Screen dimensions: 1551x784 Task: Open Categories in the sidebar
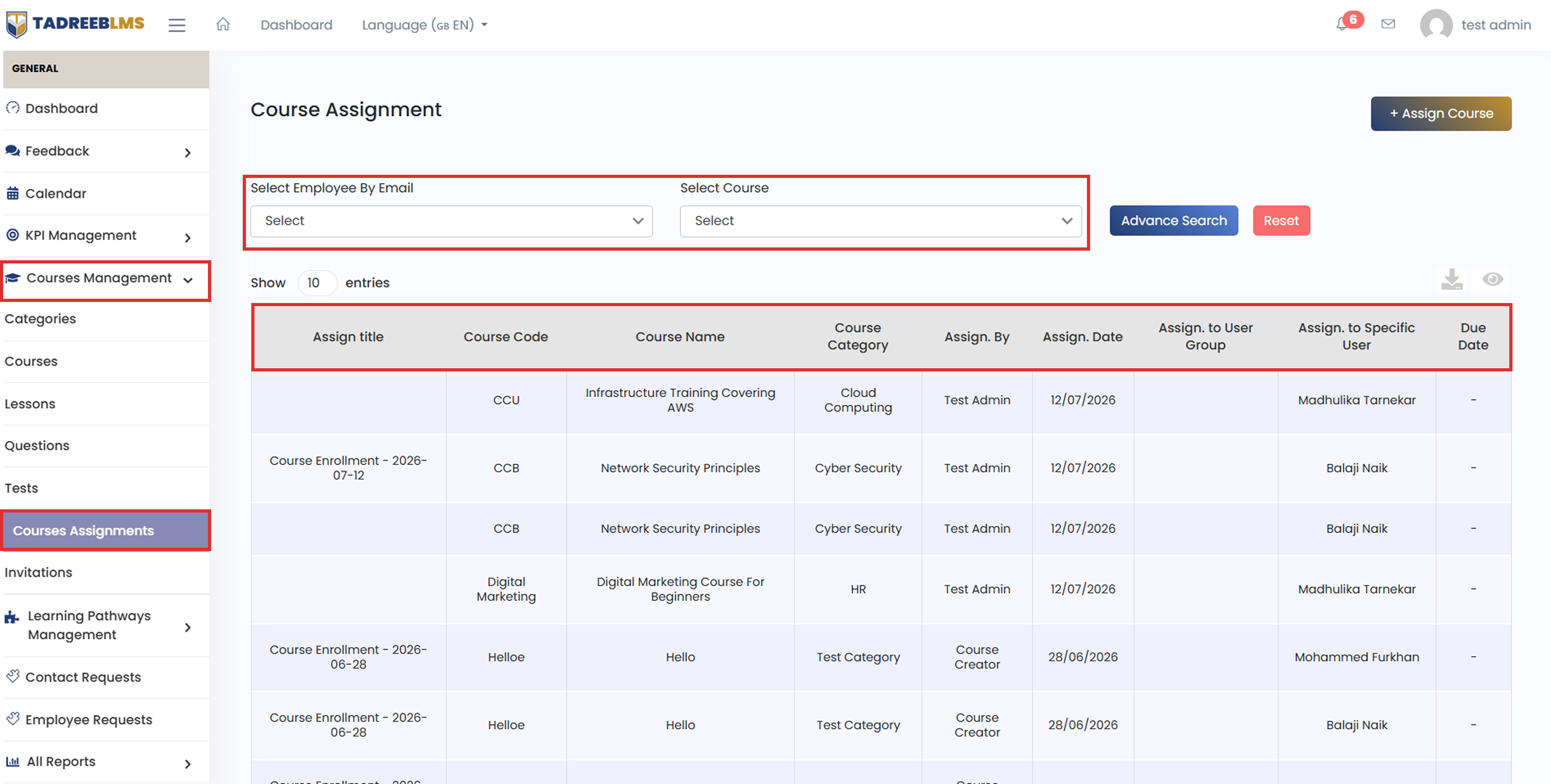pos(40,319)
